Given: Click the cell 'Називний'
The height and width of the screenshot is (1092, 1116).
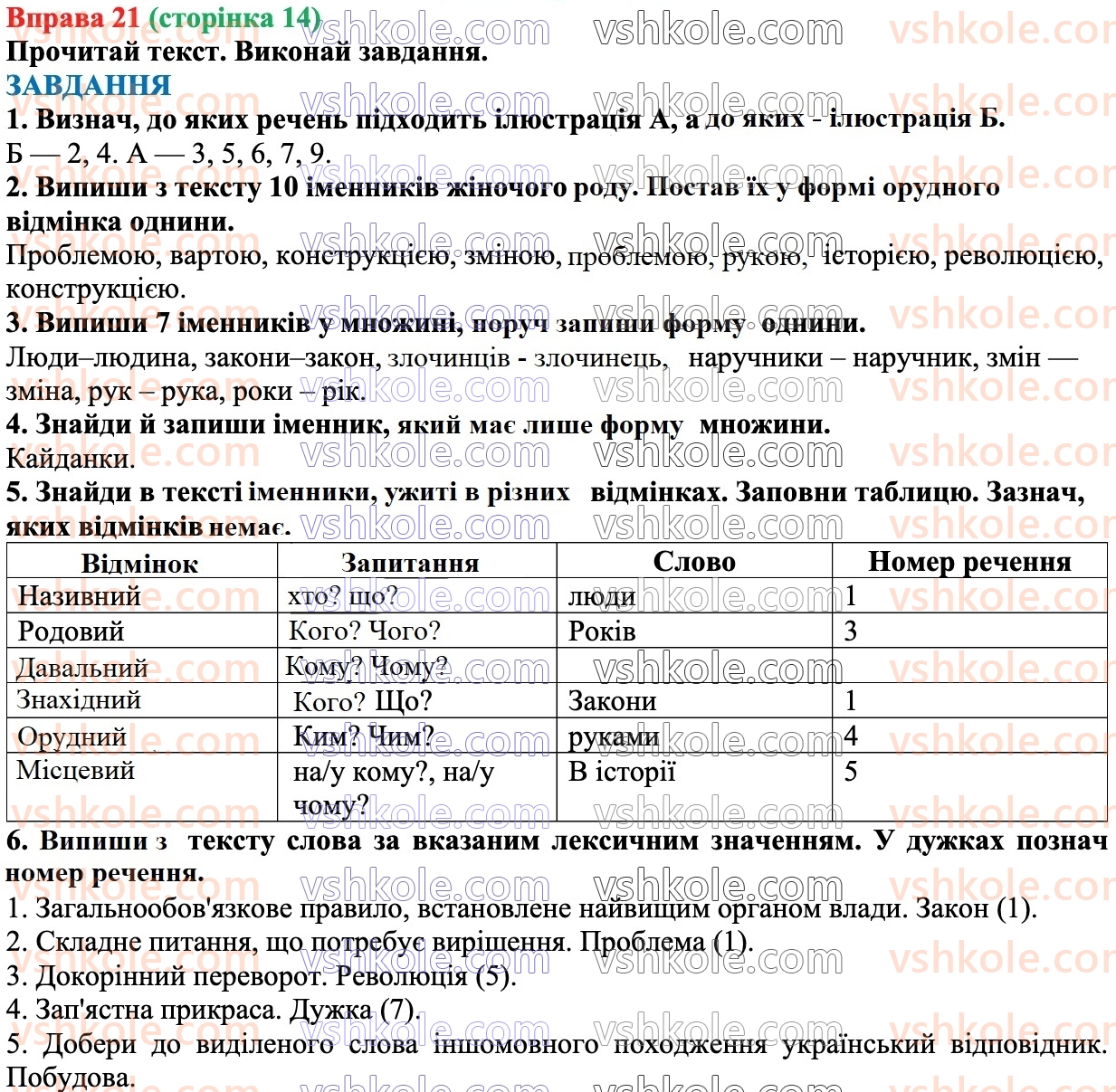Looking at the screenshot, I should [x=80, y=596].
